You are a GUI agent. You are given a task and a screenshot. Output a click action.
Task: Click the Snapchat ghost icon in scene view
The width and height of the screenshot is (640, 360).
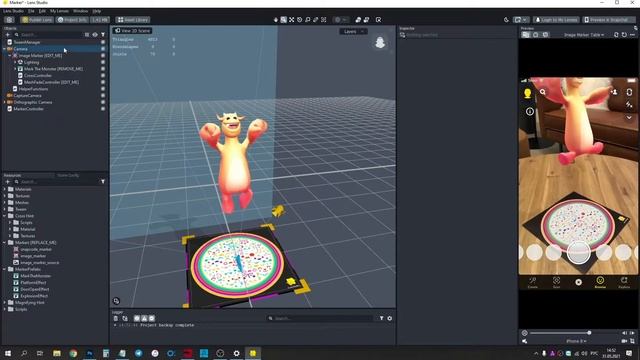(380, 42)
